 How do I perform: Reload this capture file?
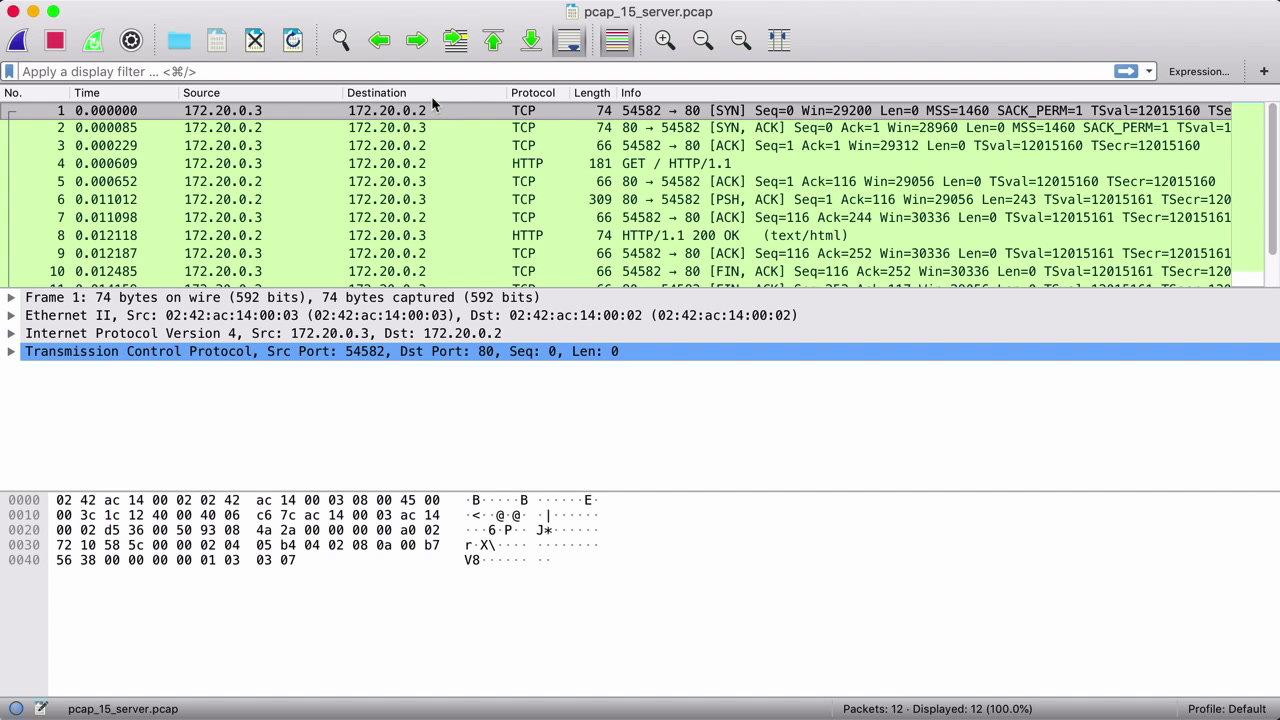click(293, 40)
